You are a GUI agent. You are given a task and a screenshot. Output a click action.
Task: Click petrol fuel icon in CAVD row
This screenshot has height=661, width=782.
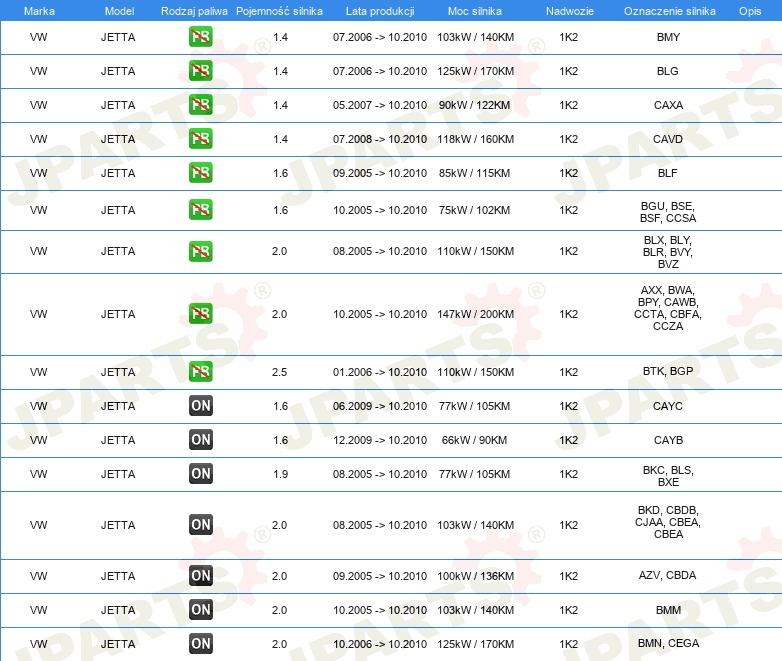(x=200, y=139)
